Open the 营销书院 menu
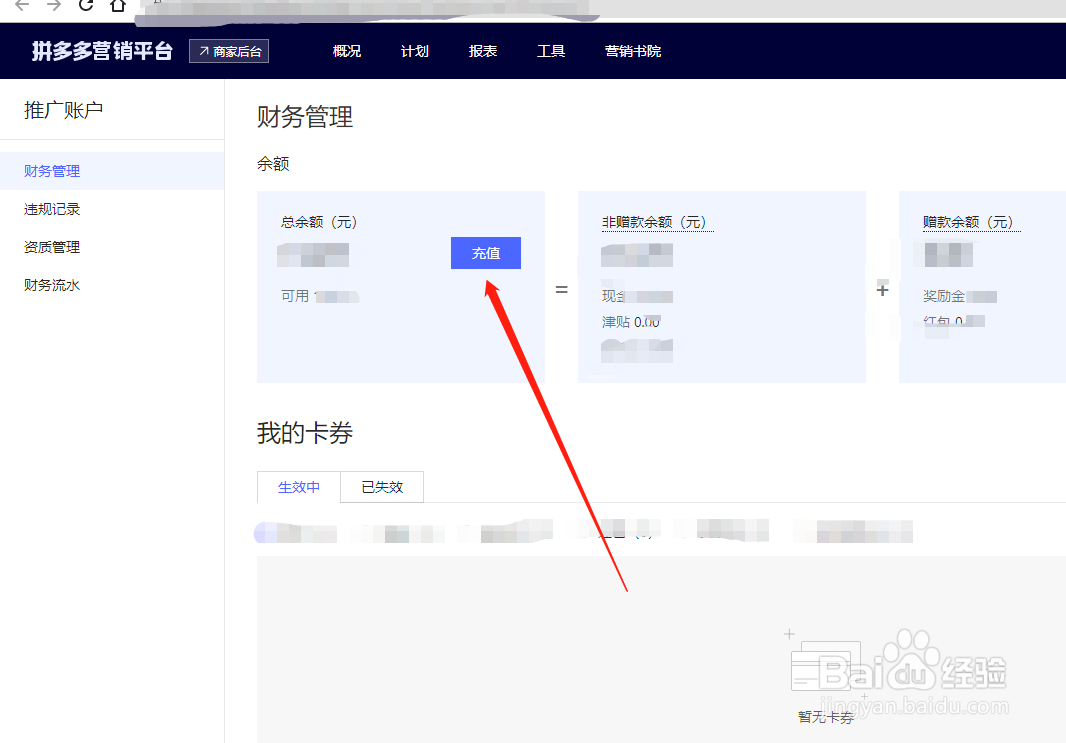Screen dimensions: 1066x743 pos(633,51)
